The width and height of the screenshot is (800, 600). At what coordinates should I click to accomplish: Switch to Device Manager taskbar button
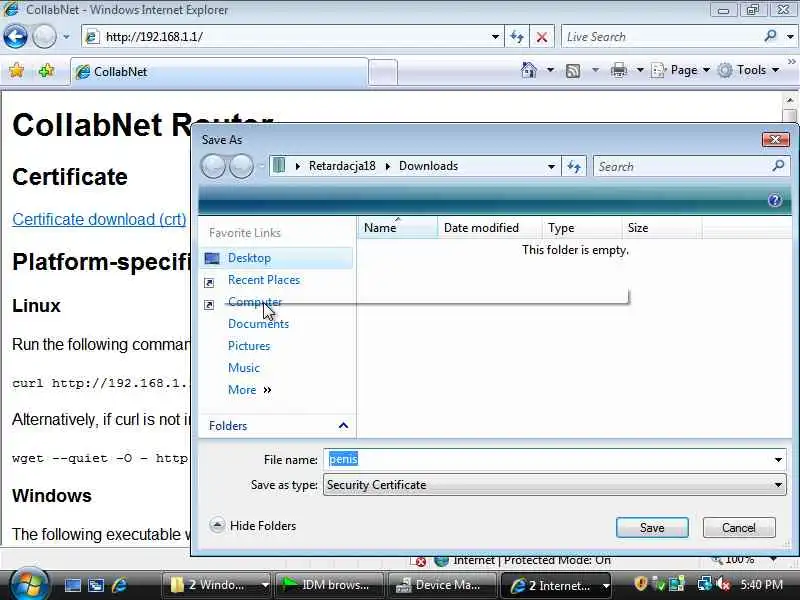pyautogui.click(x=442, y=585)
